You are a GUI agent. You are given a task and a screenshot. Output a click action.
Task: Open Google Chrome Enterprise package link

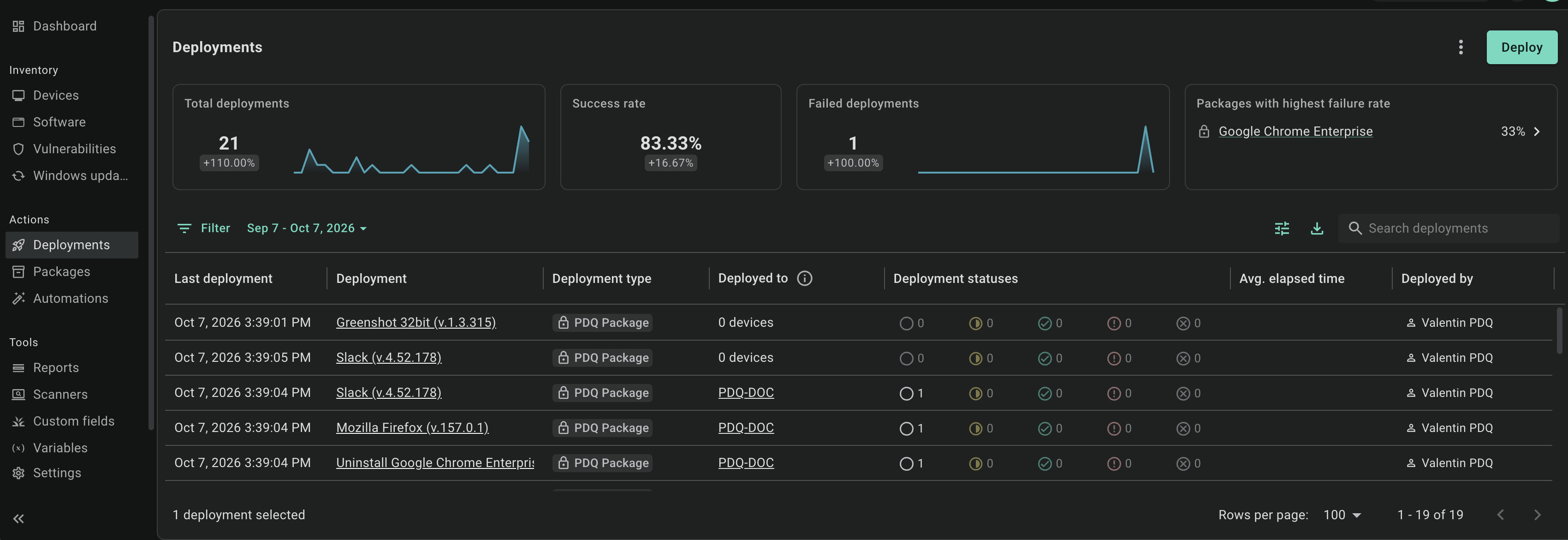[x=1295, y=132]
